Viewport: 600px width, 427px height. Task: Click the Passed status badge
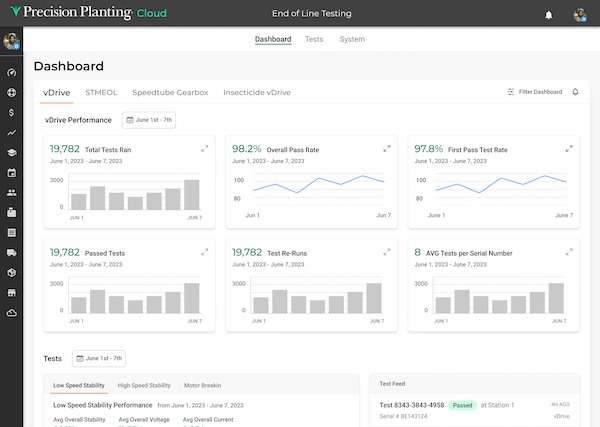click(462, 405)
